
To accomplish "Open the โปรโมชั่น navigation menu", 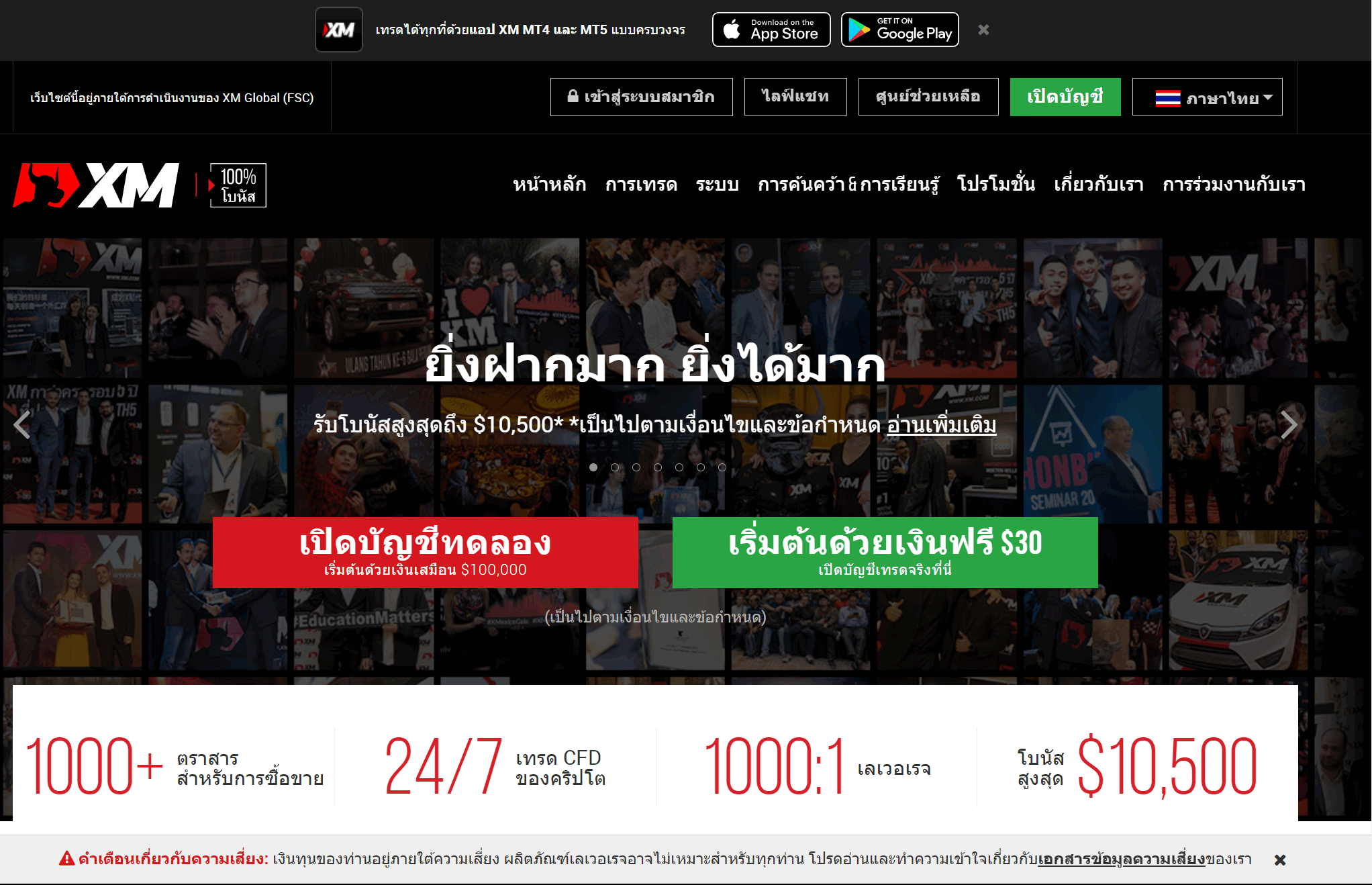I will [x=996, y=185].
